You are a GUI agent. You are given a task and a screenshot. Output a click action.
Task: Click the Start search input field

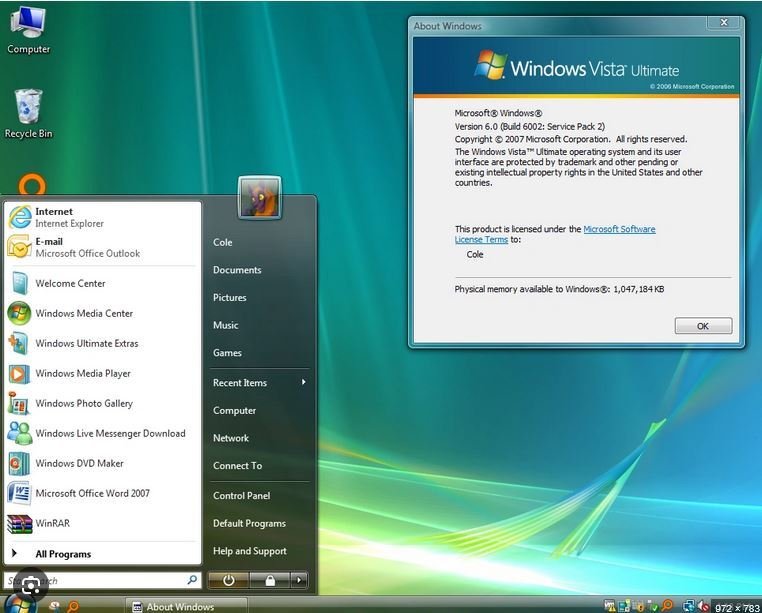(x=102, y=580)
